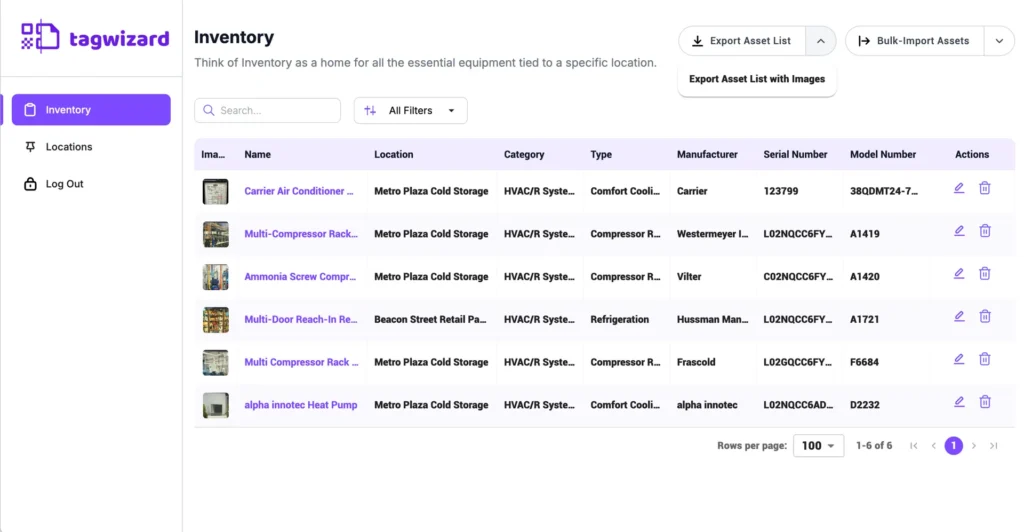This screenshot has height=532, width=1024.
Task: Click model number A1721 cell
Action: click(x=865, y=319)
